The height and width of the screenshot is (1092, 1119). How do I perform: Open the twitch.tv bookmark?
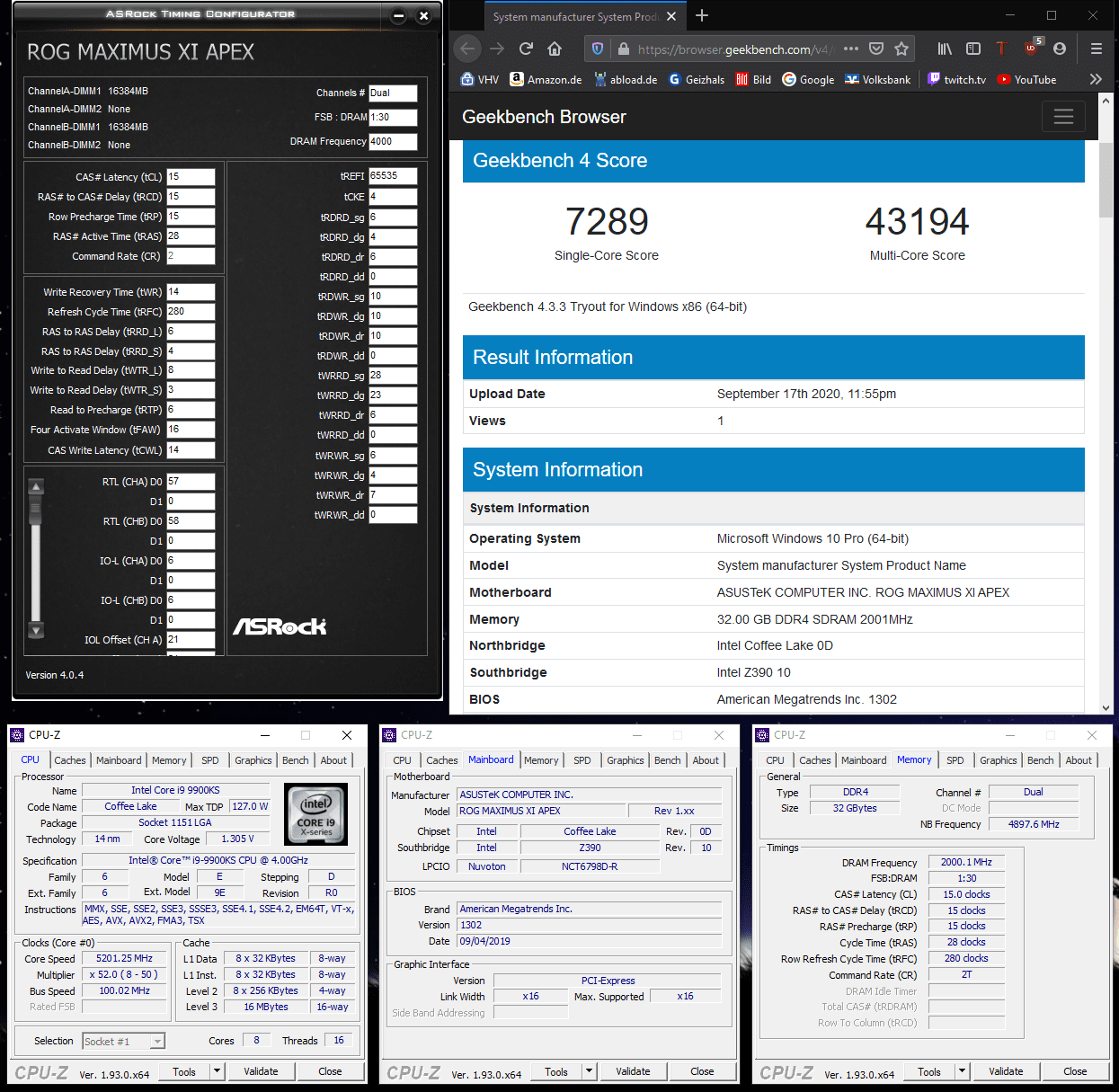(x=956, y=79)
